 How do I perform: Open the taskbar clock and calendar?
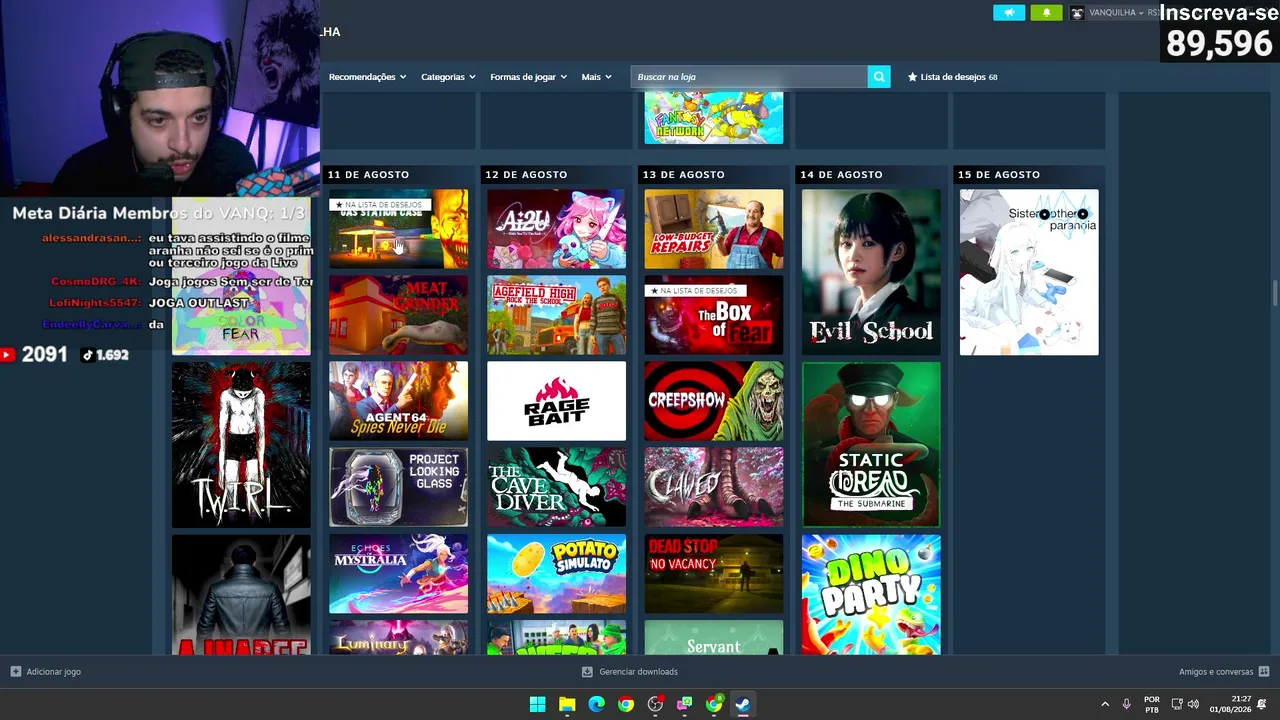(x=1230, y=704)
